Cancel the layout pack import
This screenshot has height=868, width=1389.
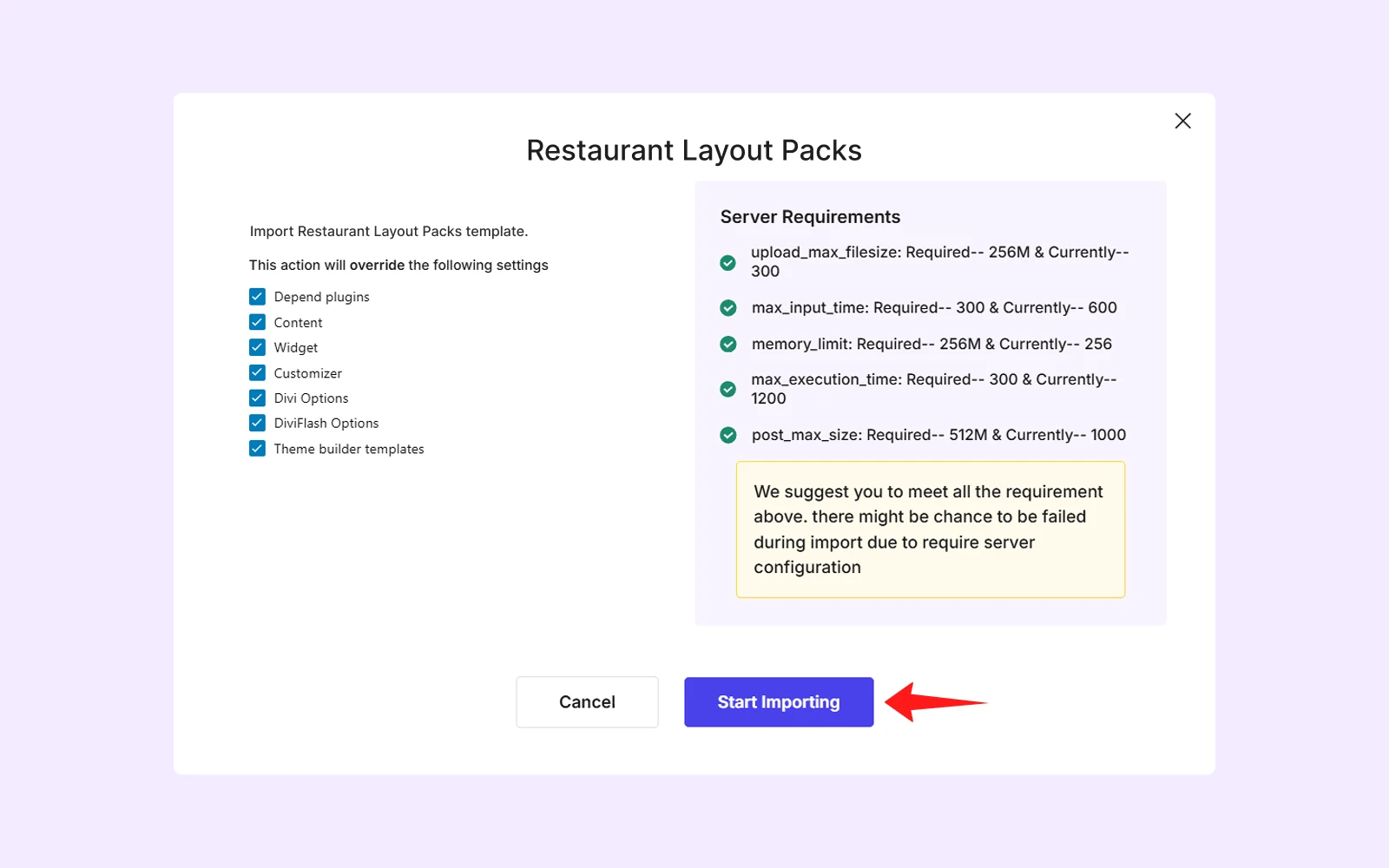[587, 702]
